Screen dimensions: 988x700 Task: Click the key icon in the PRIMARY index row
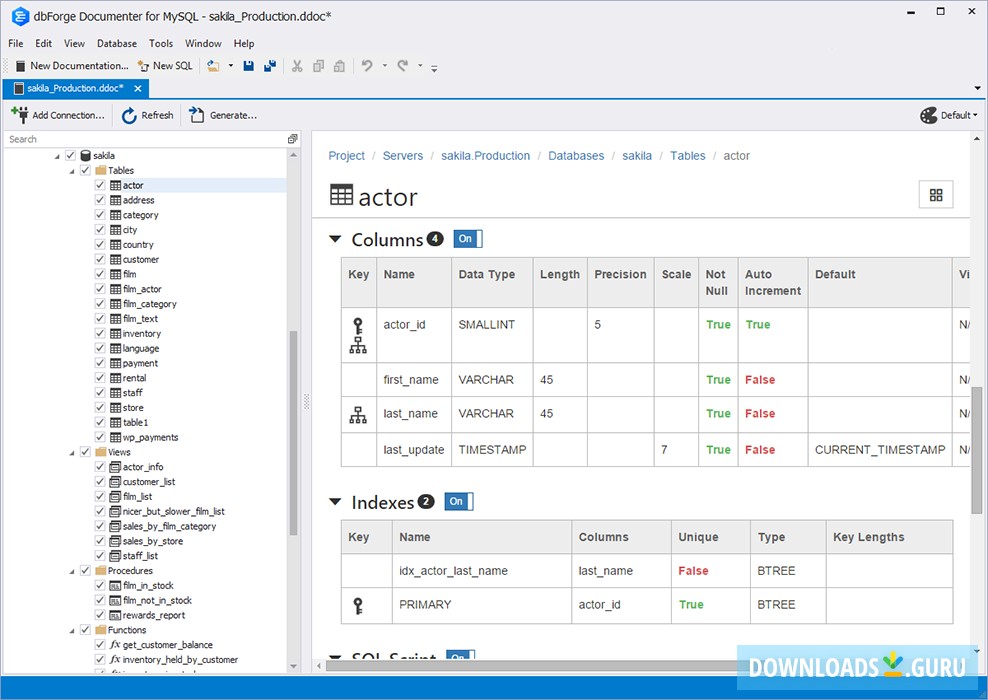(x=358, y=605)
